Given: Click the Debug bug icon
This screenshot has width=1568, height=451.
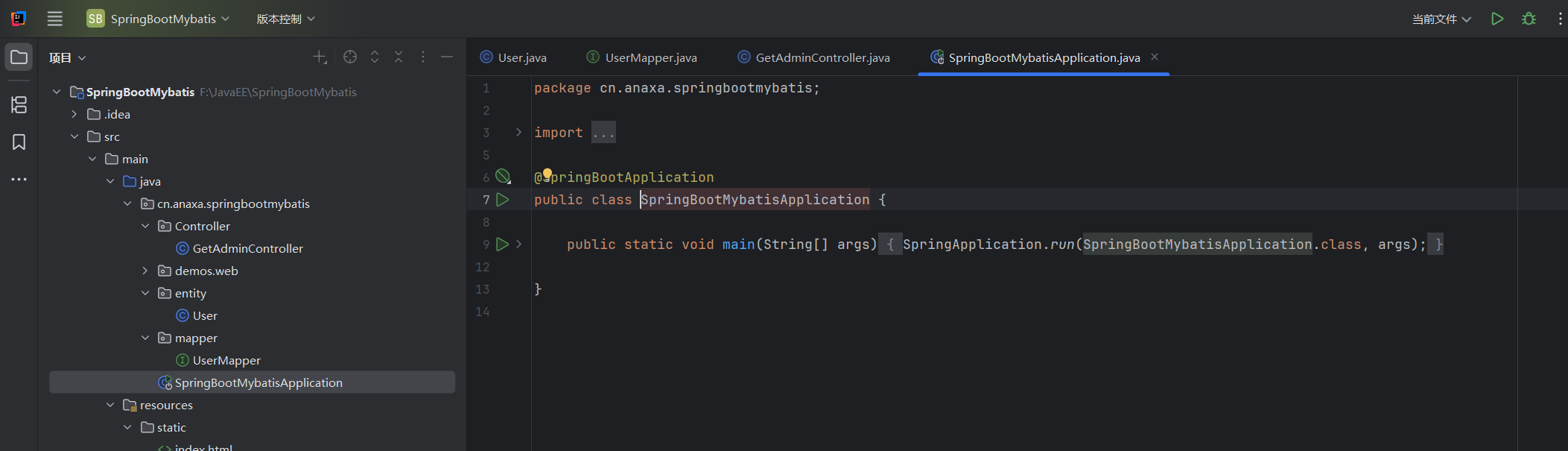Looking at the screenshot, I should click(1529, 19).
